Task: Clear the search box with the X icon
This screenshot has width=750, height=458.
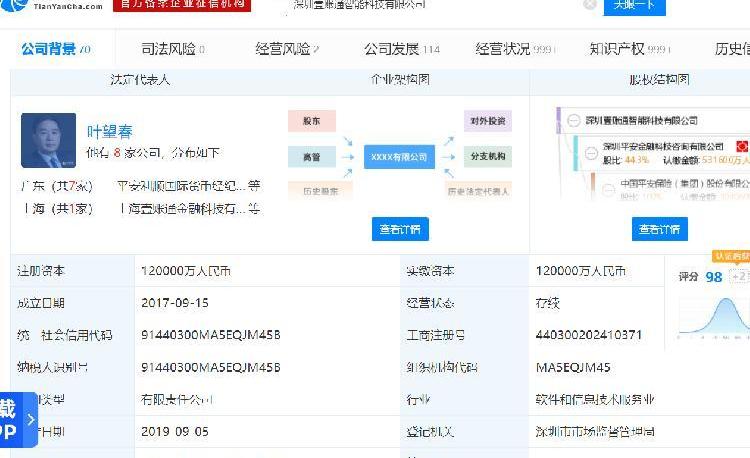Action: pos(590,4)
